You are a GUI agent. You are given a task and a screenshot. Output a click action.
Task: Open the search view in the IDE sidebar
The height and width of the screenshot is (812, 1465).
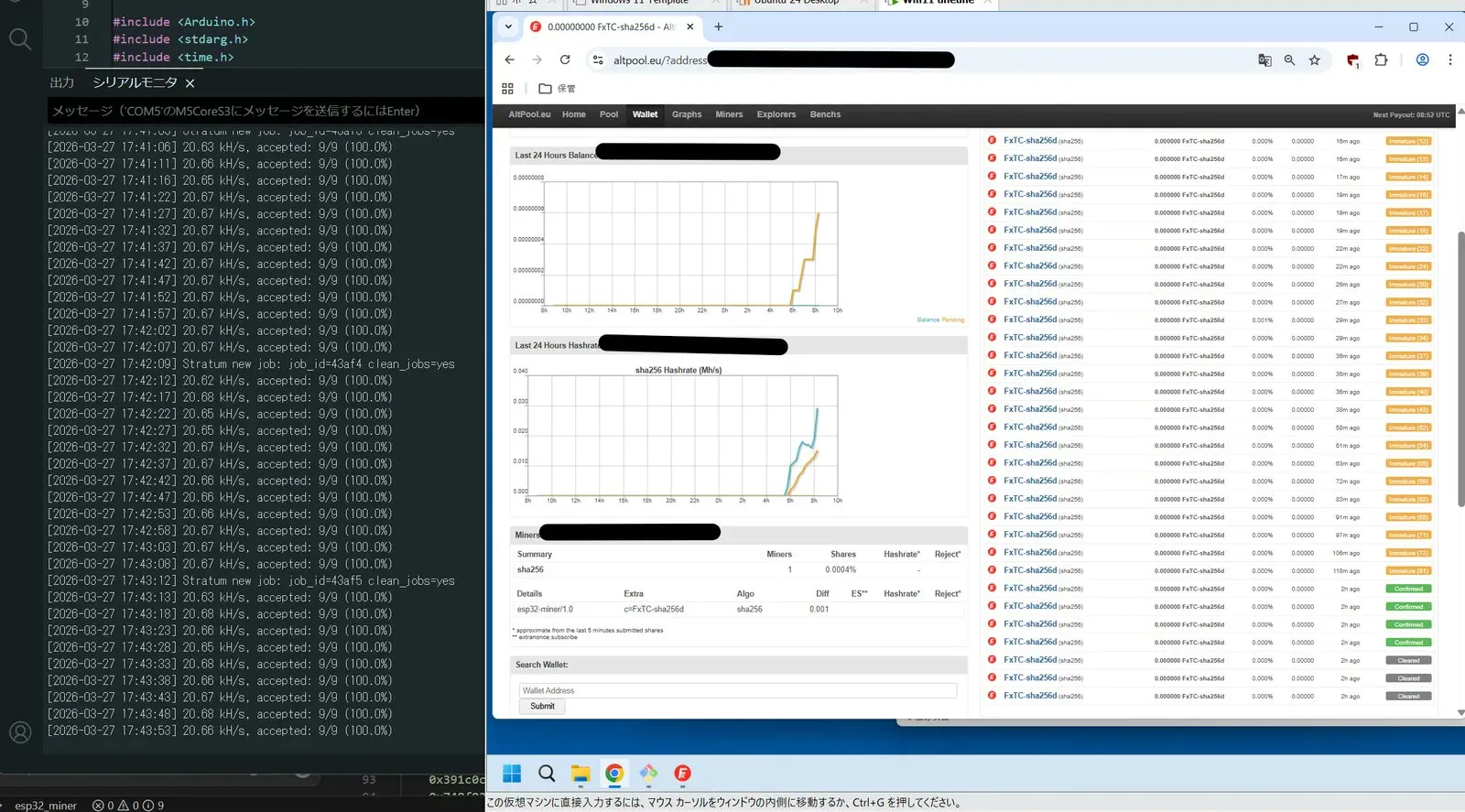tap(19, 38)
